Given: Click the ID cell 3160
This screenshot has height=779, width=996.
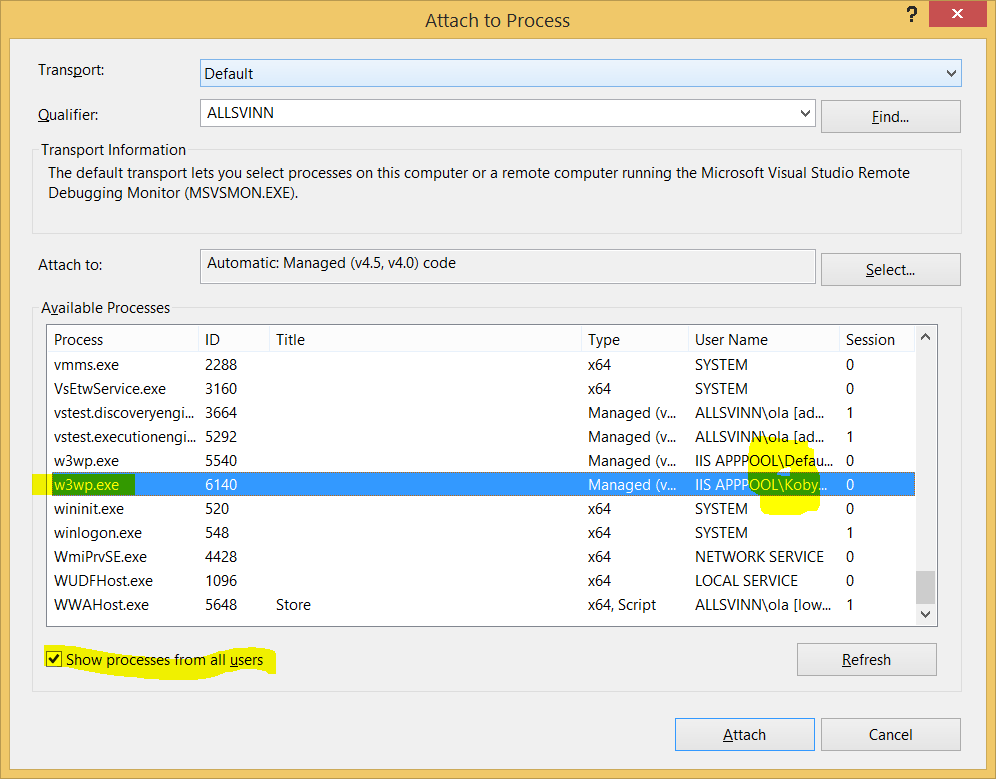Looking at the screenshot, I should click(x=221, y=389).
